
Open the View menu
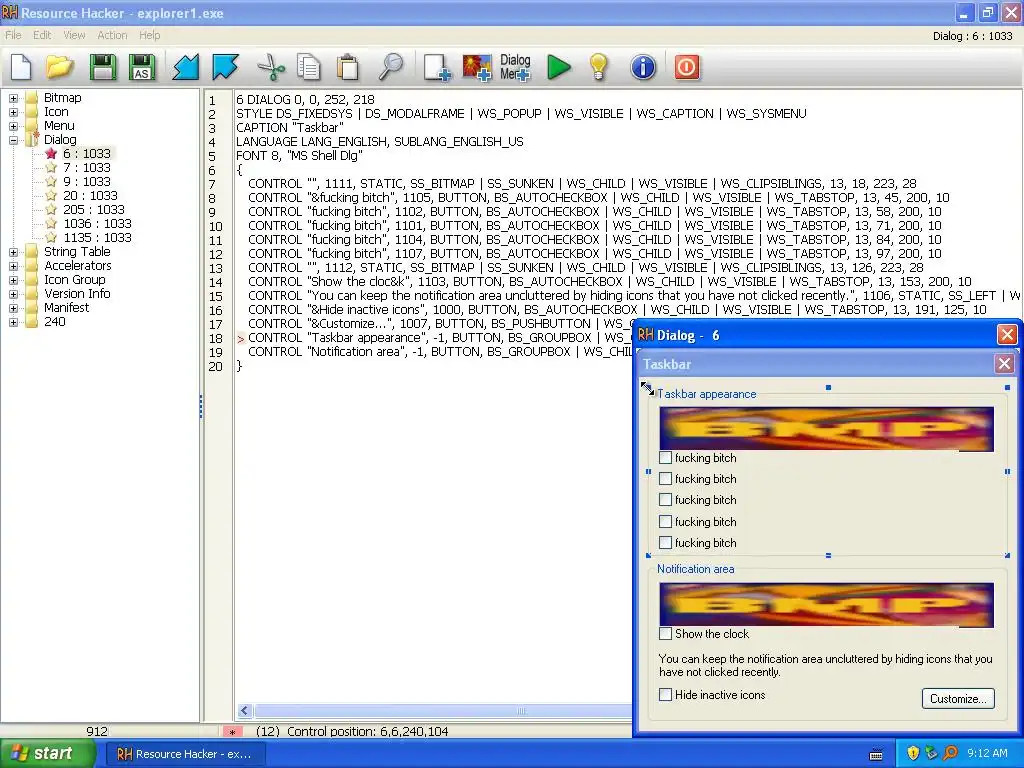tap(74, 35)
